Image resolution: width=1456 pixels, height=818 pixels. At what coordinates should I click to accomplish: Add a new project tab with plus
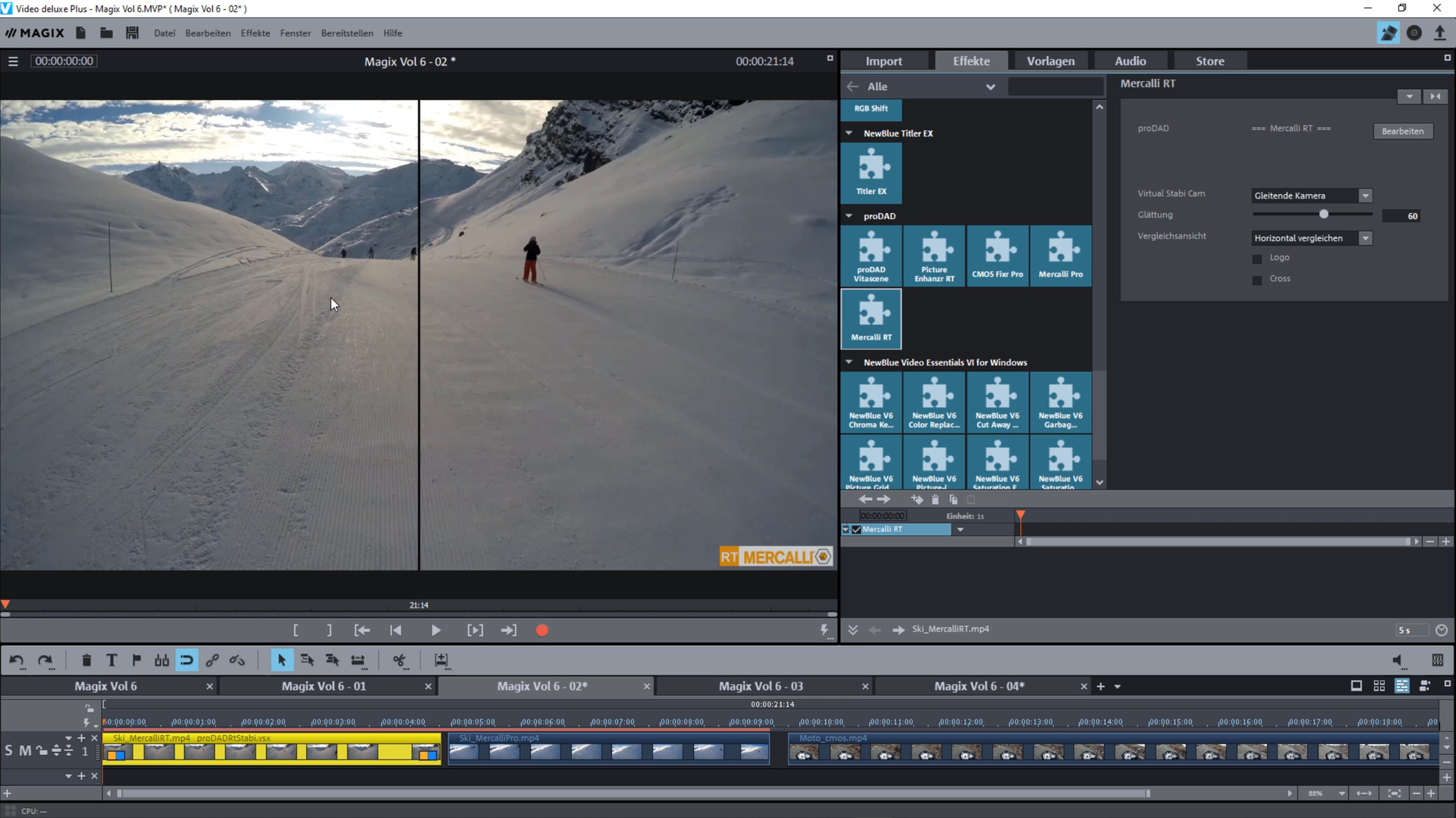[1100, 687]
